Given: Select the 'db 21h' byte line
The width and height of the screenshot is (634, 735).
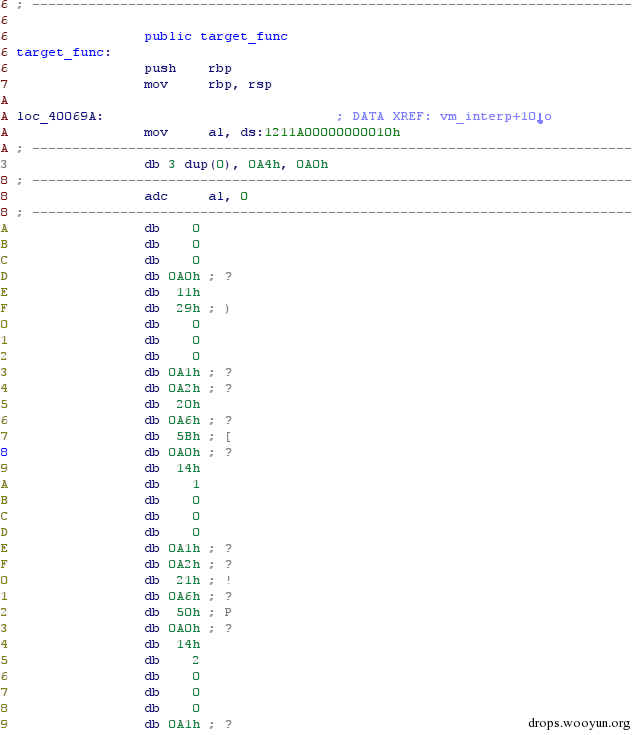Looking at the screenshot, I should (187, 580).
